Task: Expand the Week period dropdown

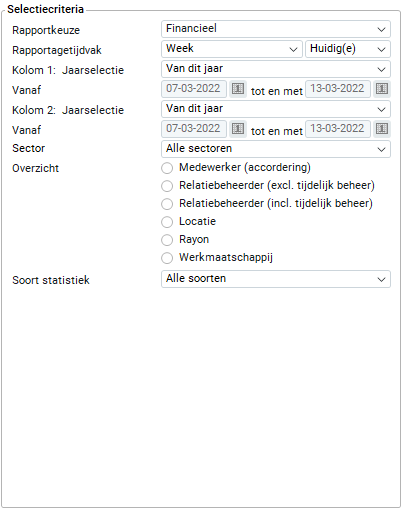Action: 232,49
